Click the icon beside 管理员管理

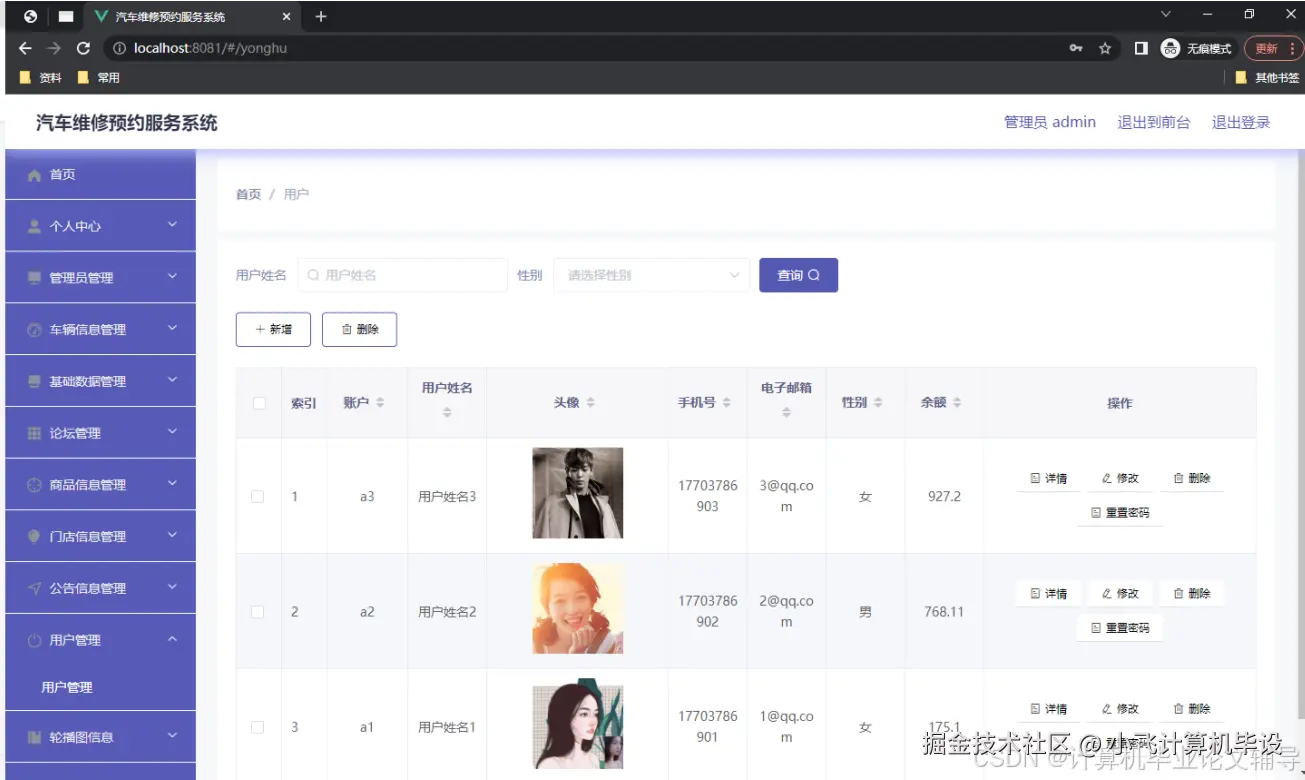[x=34, y=278]
